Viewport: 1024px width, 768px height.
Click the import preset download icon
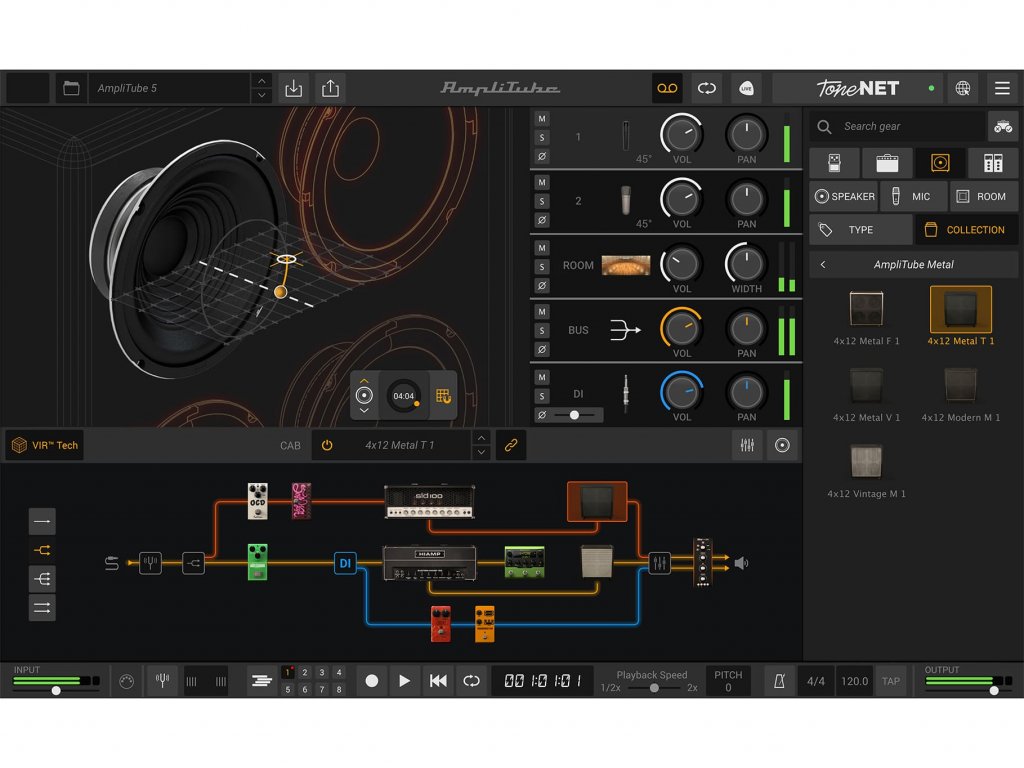[294, 88]
